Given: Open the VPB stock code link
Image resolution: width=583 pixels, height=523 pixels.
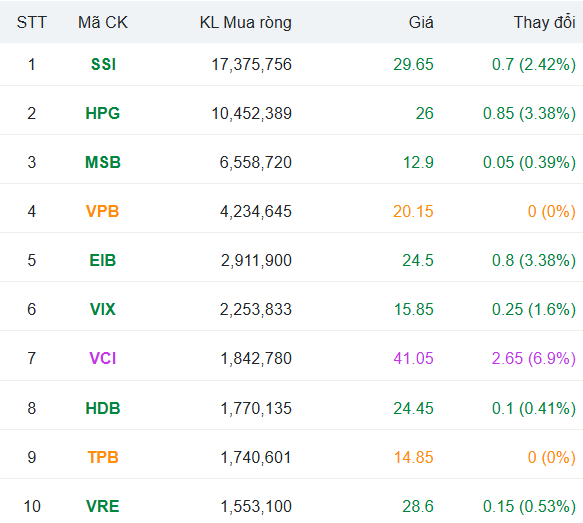Looking at the screenshot, I should point(102,212).
